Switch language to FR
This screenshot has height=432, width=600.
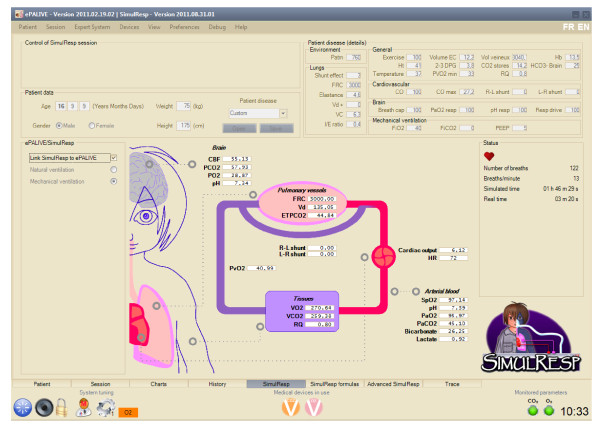(x=568, y=27)
